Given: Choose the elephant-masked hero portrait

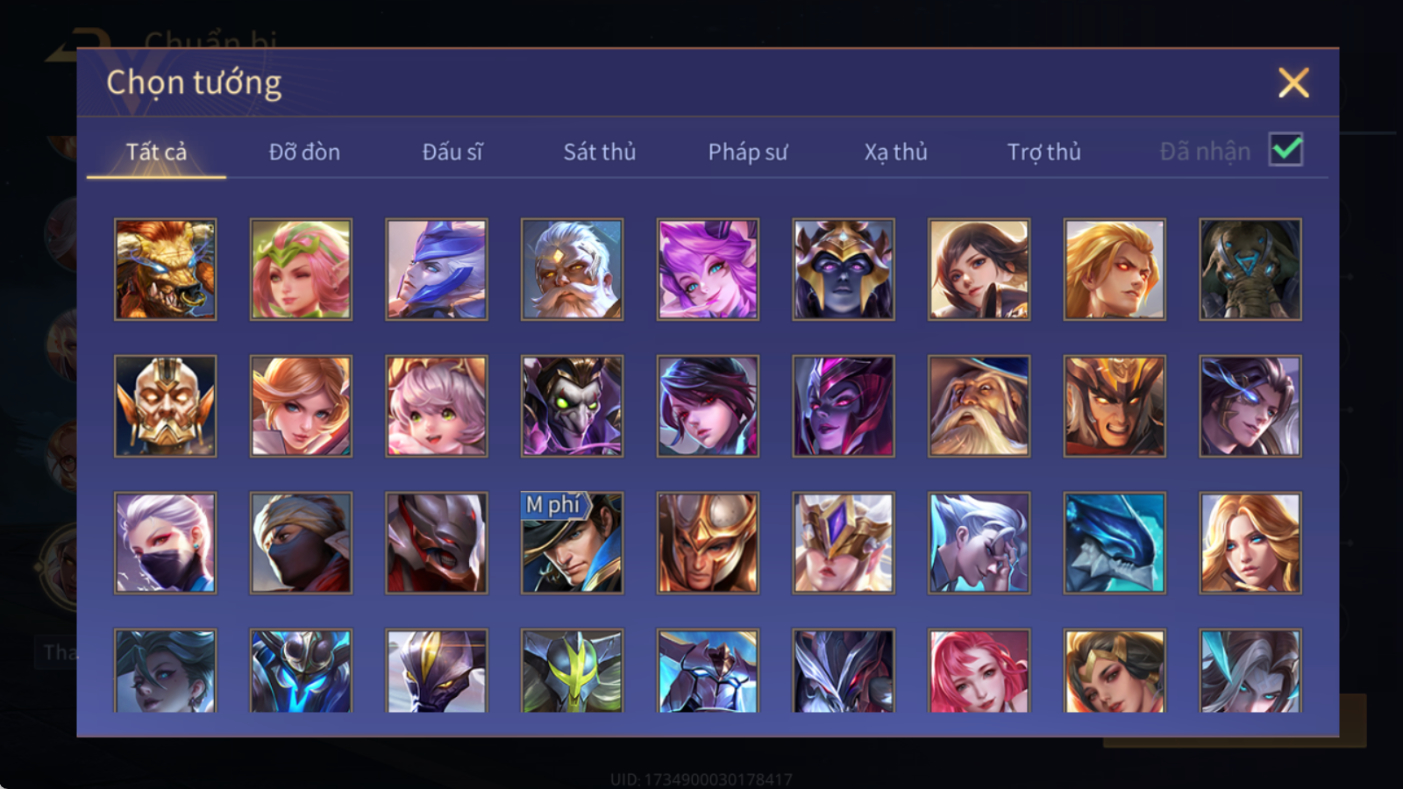Looking at the screenshot, I should click(1250, 270).
